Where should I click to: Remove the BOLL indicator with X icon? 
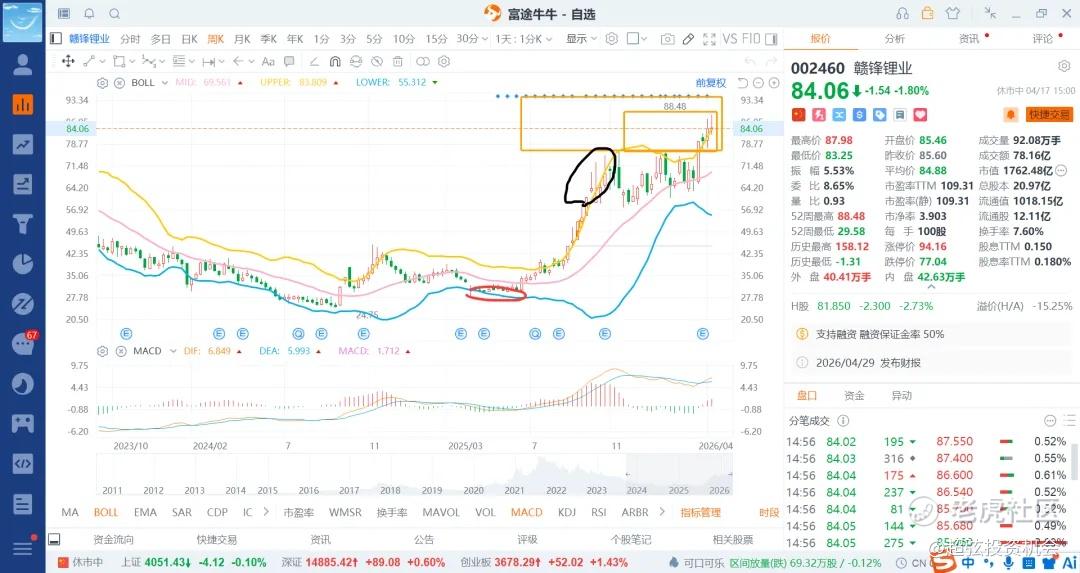click(119, 83)
